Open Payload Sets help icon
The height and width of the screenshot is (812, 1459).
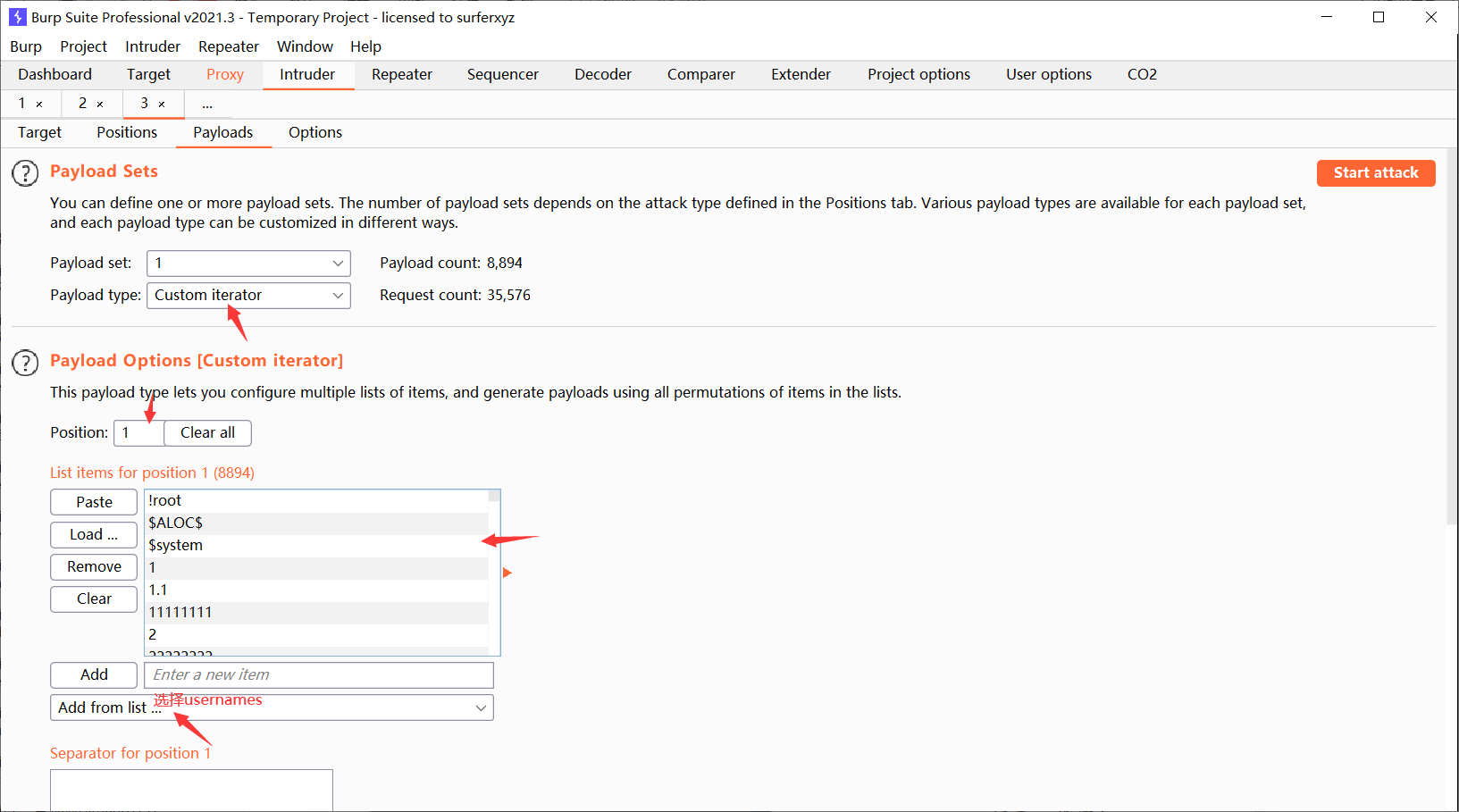25,172
